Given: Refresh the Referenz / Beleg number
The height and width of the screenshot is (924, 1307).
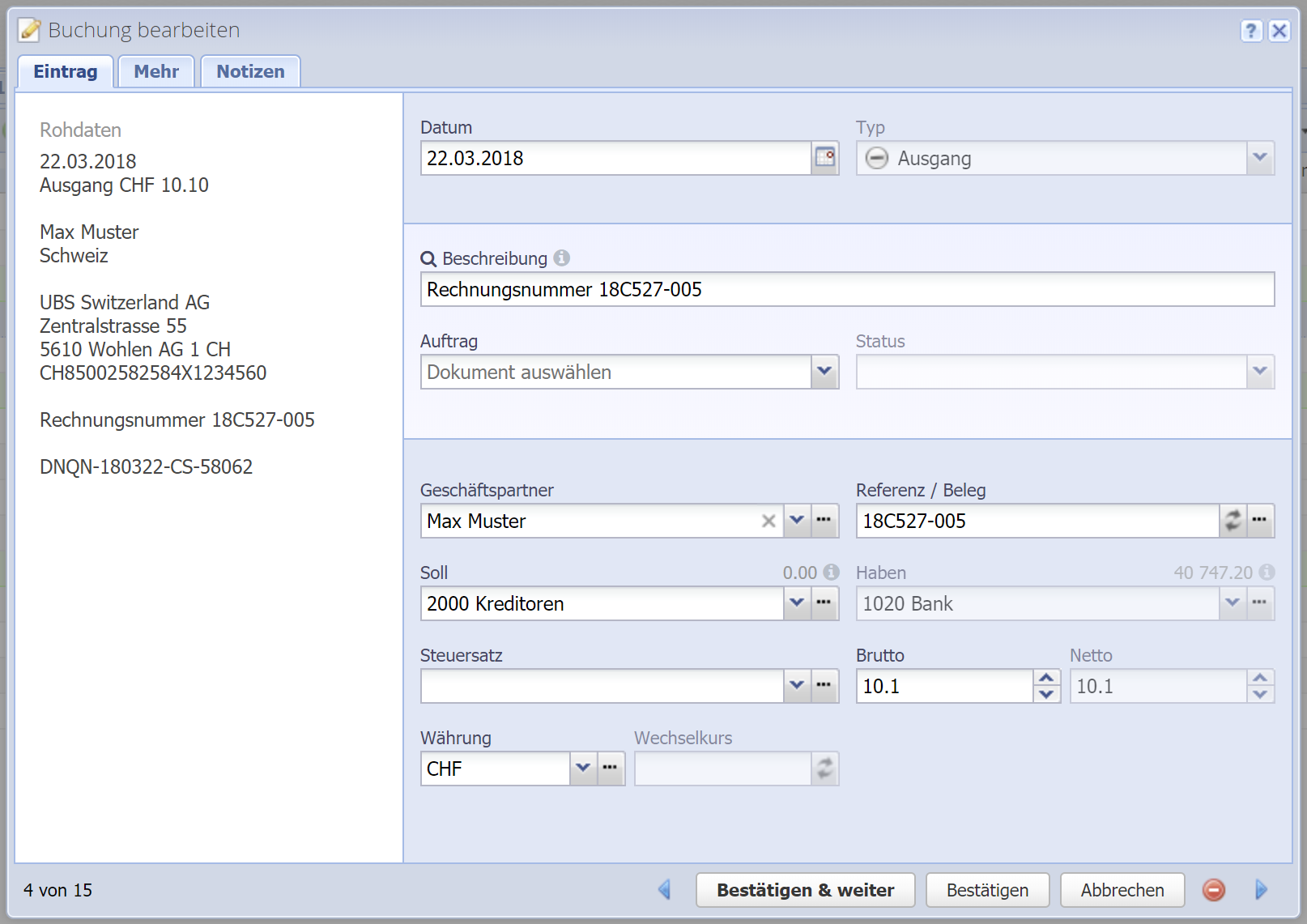Looking at the screenshot, I should (x=1232, y=521).
